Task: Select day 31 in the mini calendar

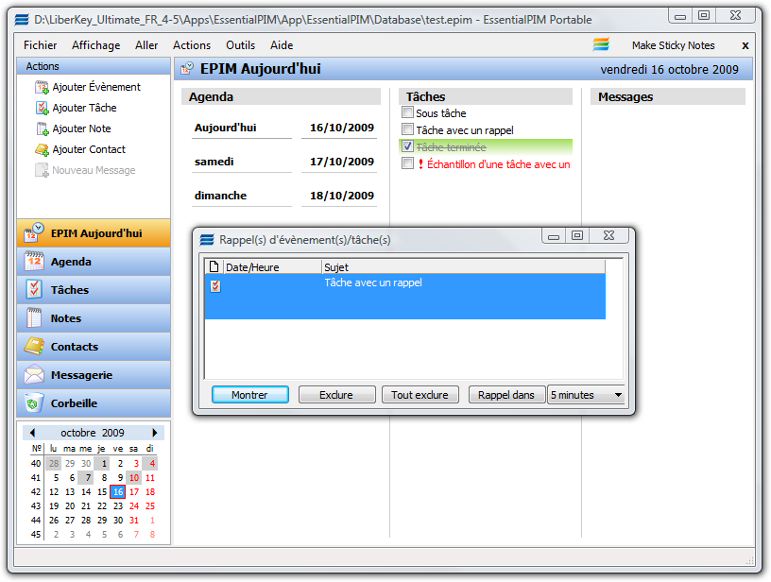Action: [x=134, y=520]
